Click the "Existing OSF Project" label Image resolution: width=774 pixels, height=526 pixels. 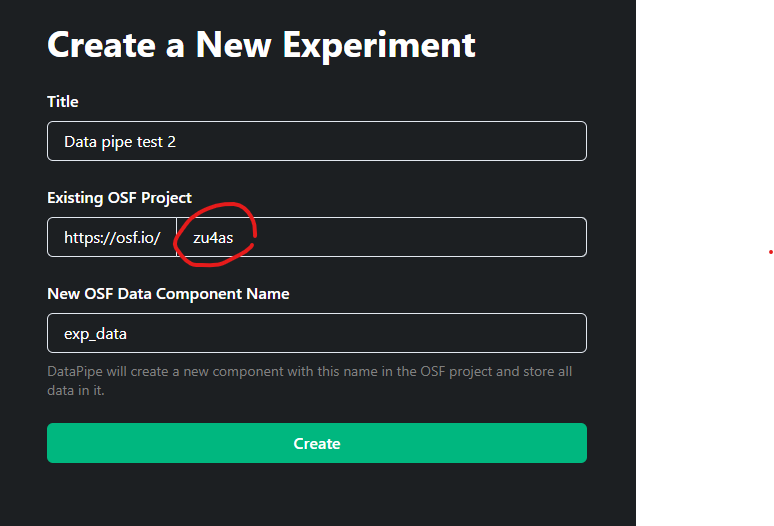[x=119, y=197]
